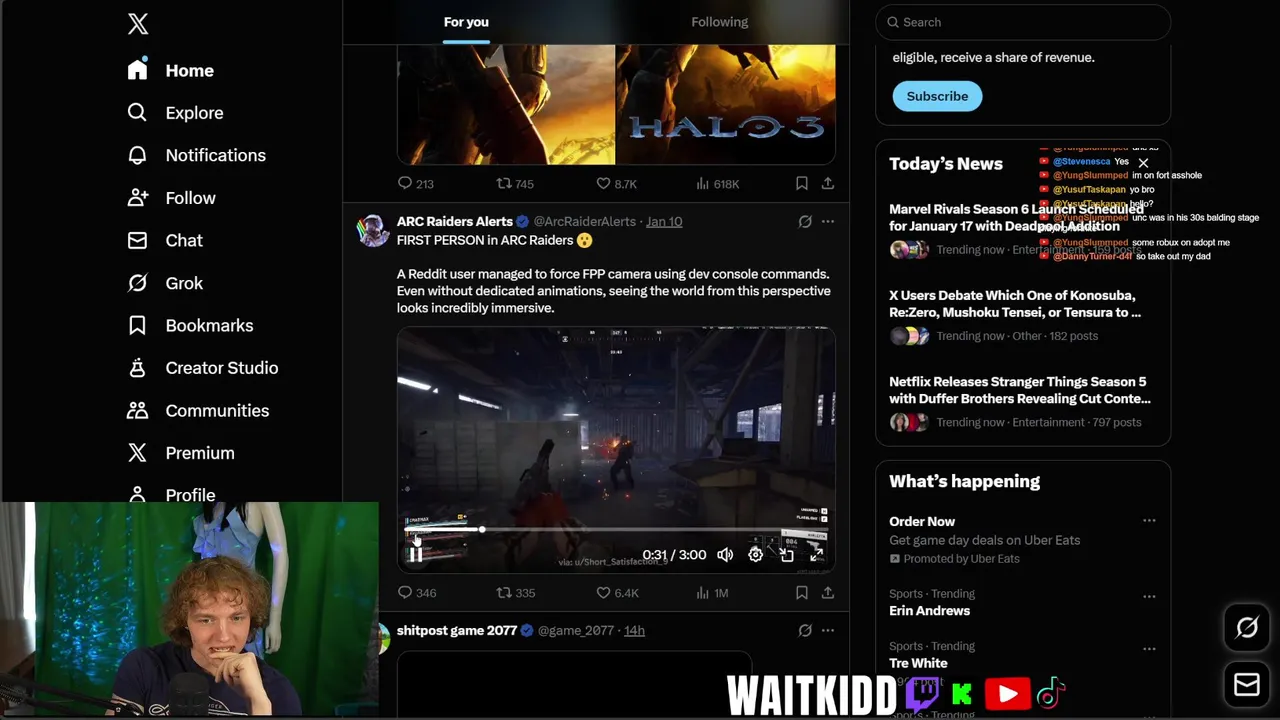Click the What's happening heading
The image size is (1280, 720).
click(964, 481)
